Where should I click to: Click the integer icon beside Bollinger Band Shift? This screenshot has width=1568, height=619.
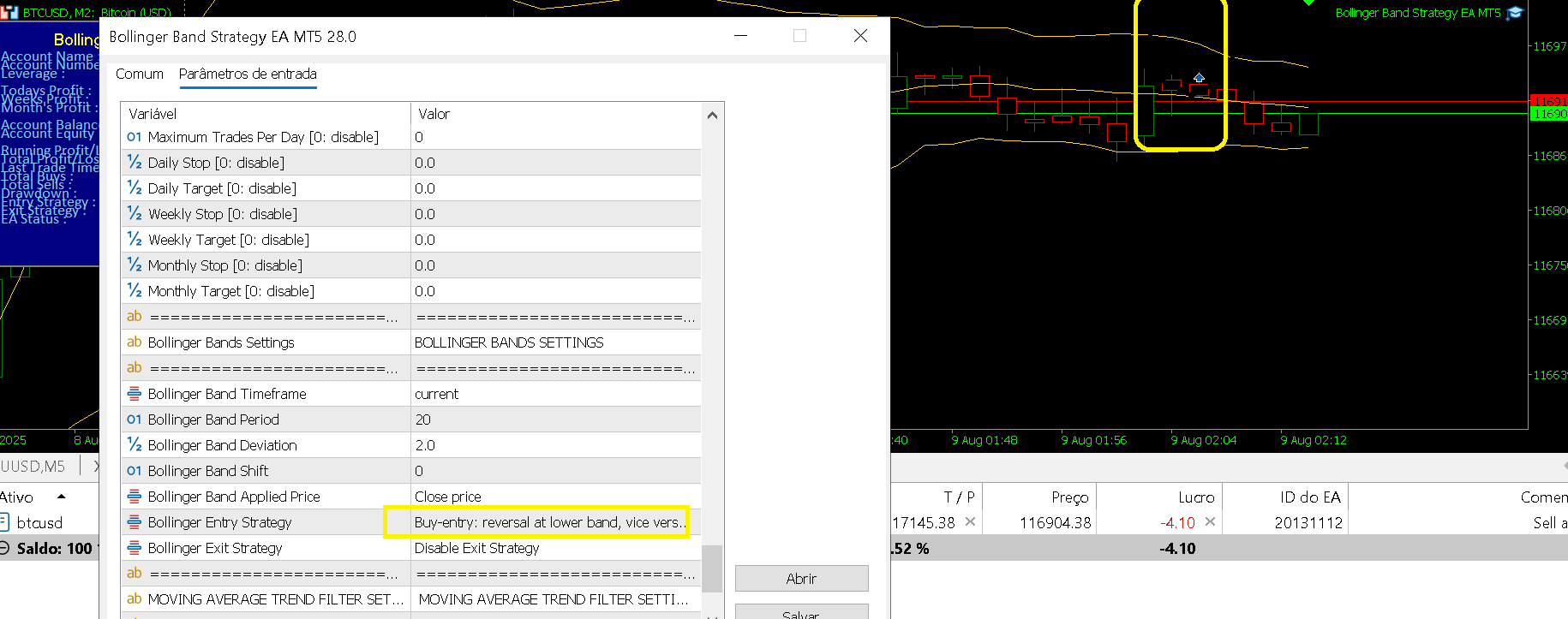pos(135,471)
